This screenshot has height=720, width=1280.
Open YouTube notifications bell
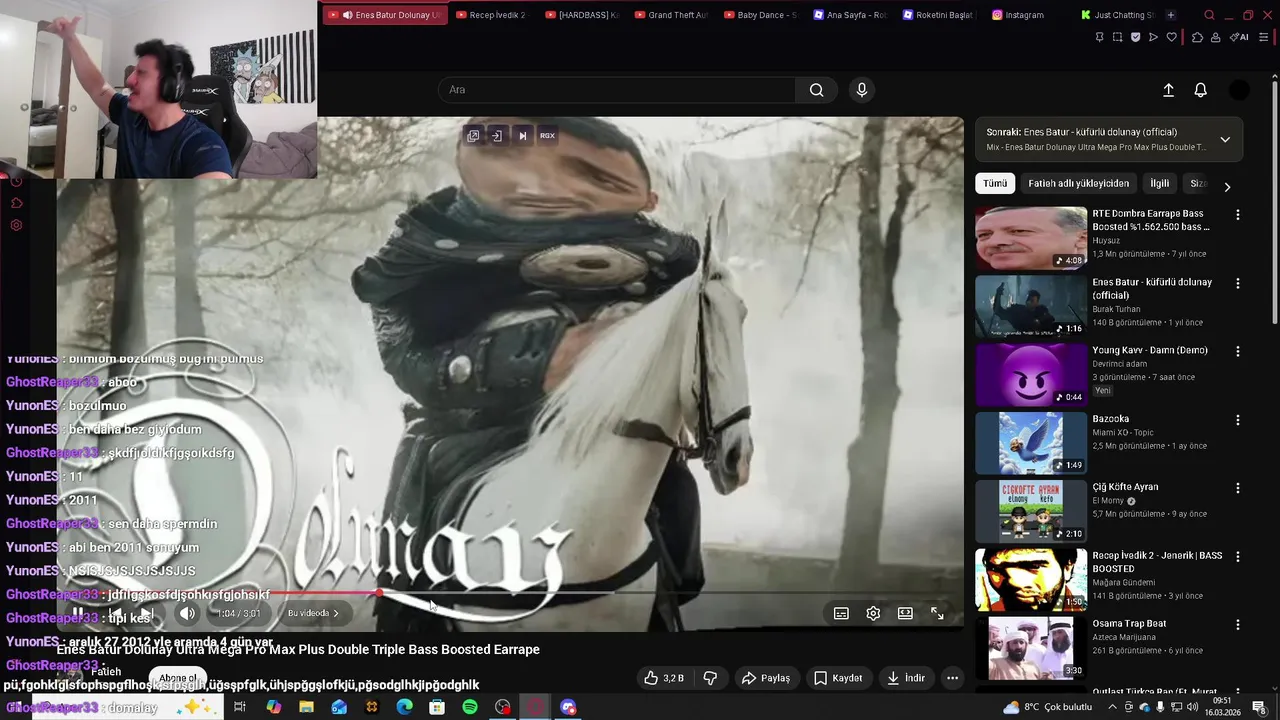coord(1201,90)
